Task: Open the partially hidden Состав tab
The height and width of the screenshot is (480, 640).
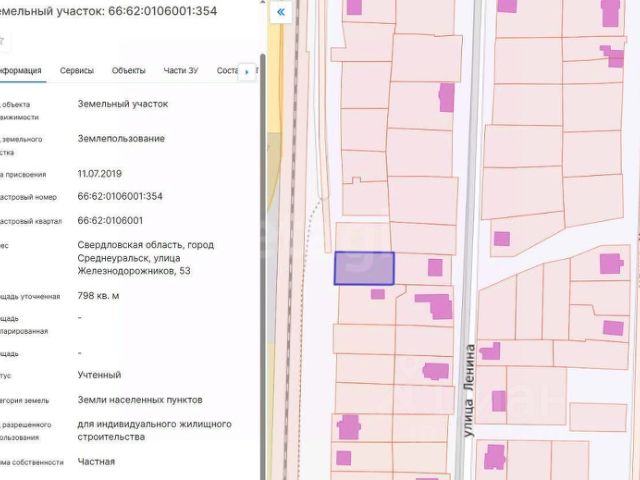Action: click(x=227, y=70)
